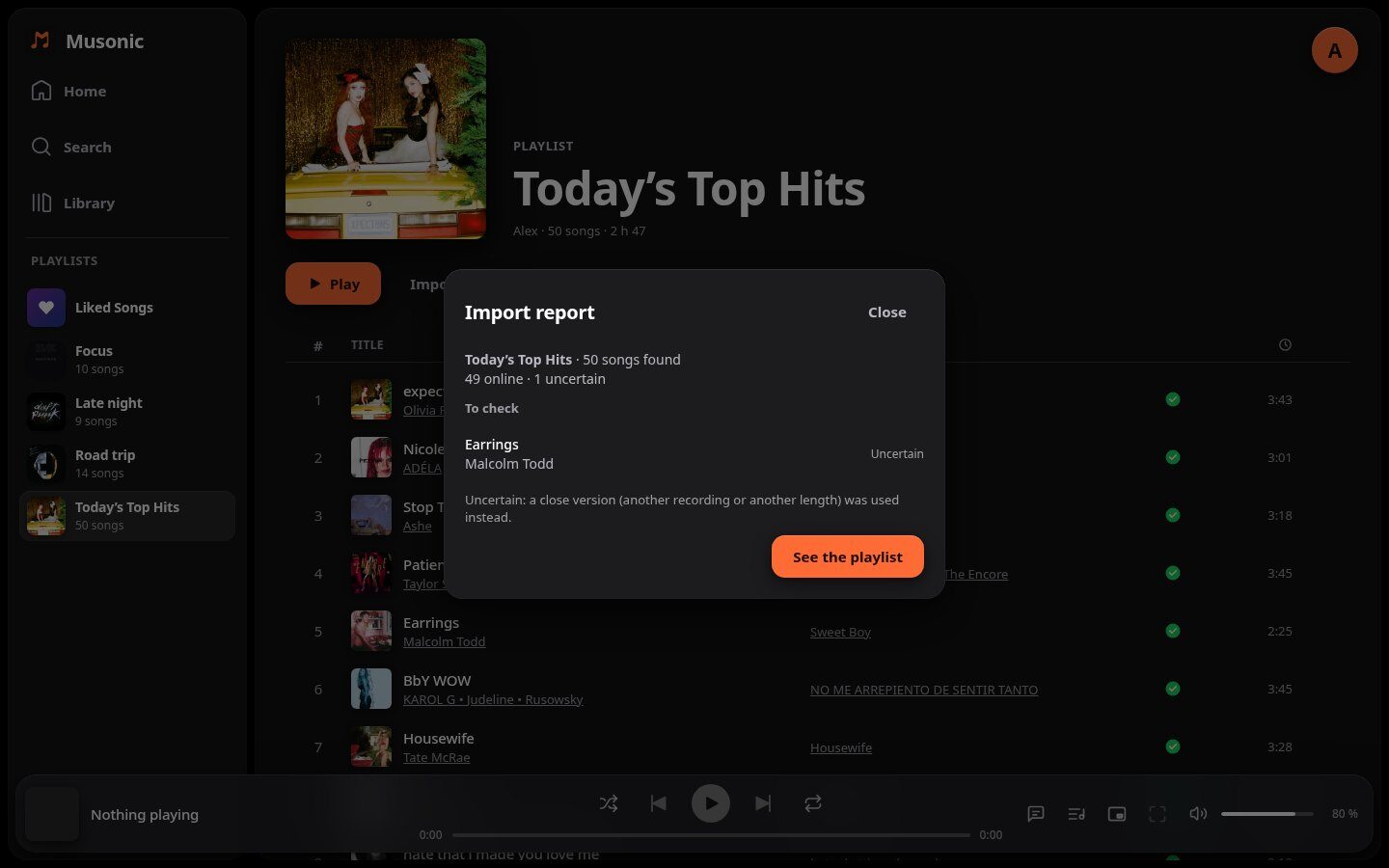Viewport: 1389px width, 868px height.
Task: Click the TITLE column header
Action: click(x=367, y=344)
